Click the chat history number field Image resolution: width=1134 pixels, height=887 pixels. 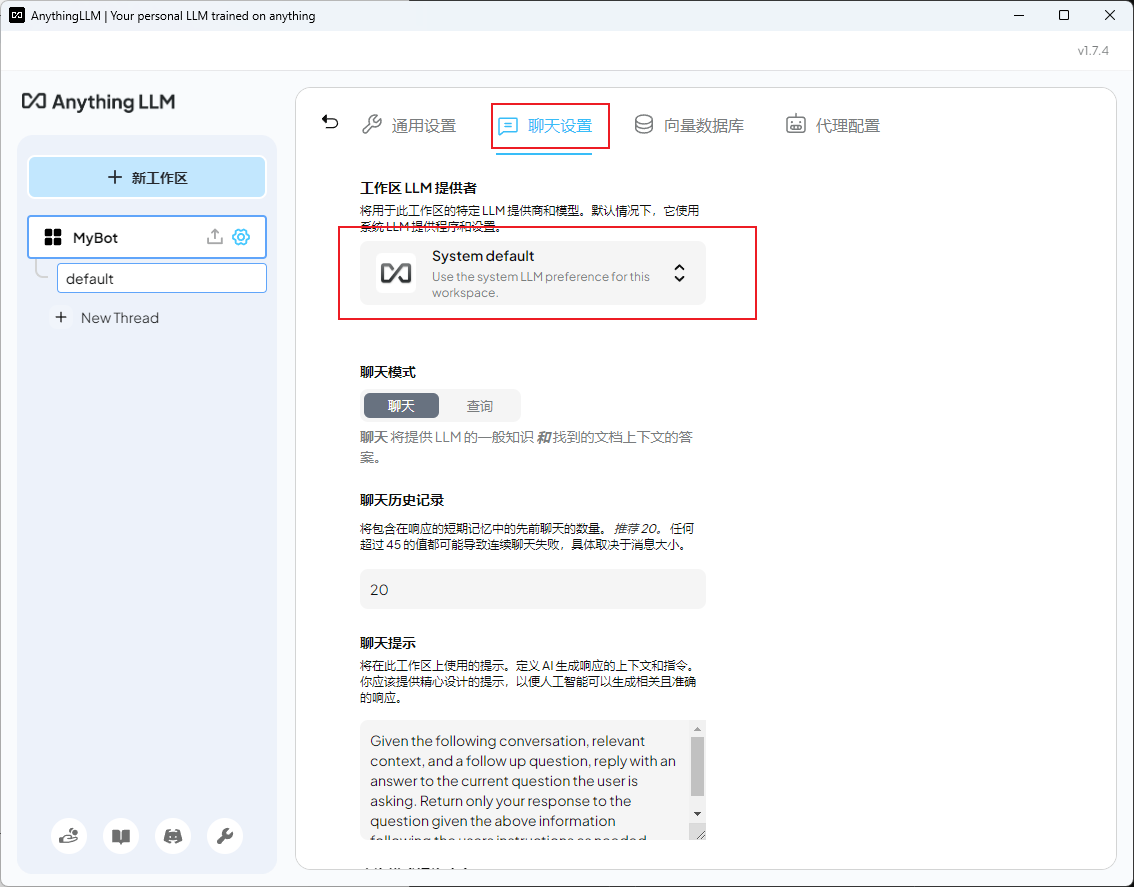coord(532,589)
